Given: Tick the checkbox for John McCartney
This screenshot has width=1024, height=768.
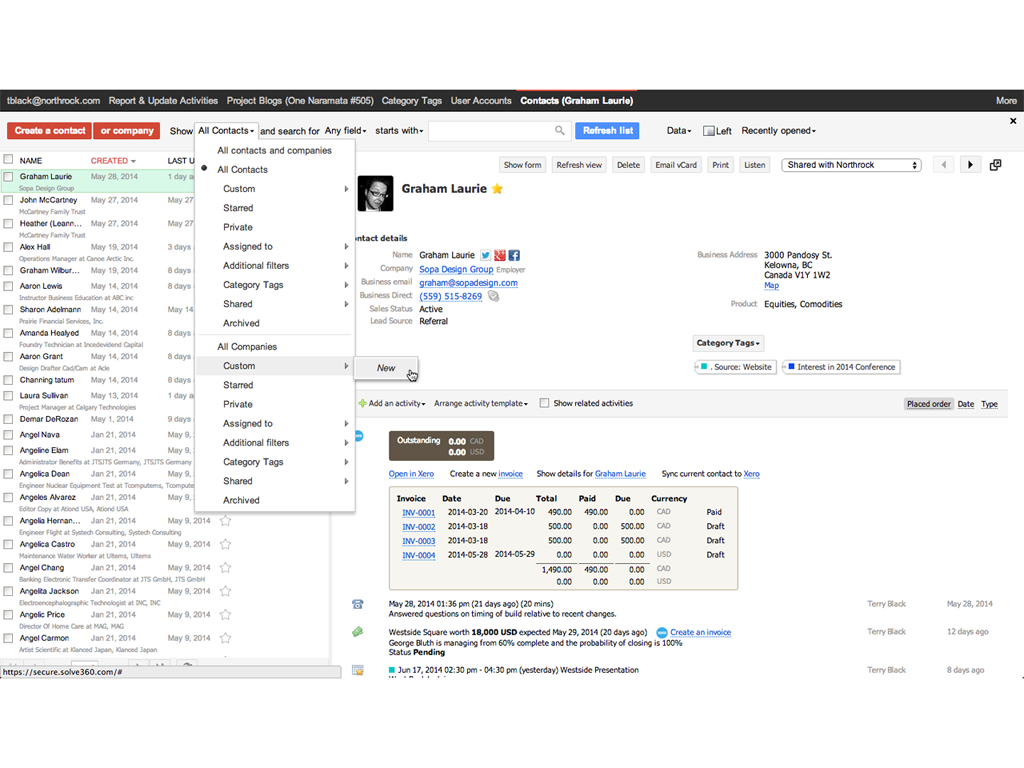Looking at the screenshot, I should pos(9,200).
